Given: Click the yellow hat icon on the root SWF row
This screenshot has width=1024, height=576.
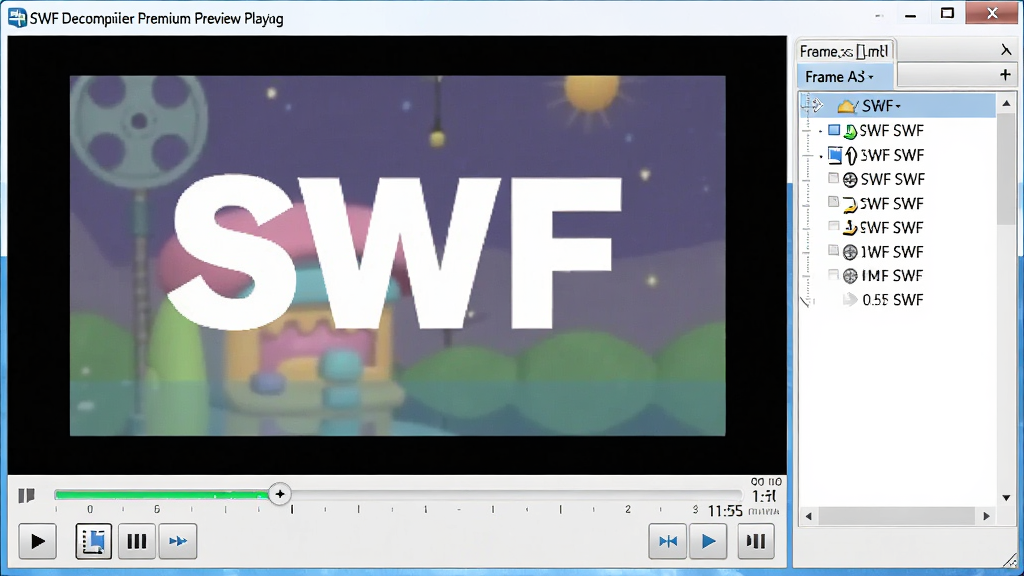Looking at the screenshot, I should coord(847,106).
